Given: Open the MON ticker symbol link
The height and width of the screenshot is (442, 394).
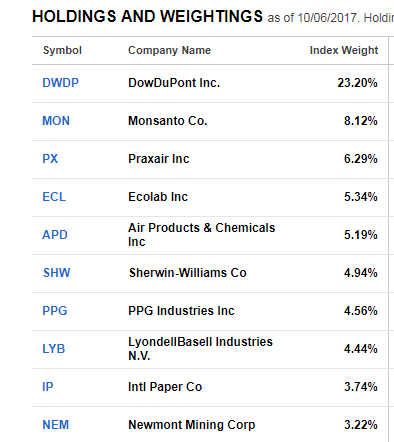Looking at the screenshot, I should pyautogui.click(x=56, y=121).
